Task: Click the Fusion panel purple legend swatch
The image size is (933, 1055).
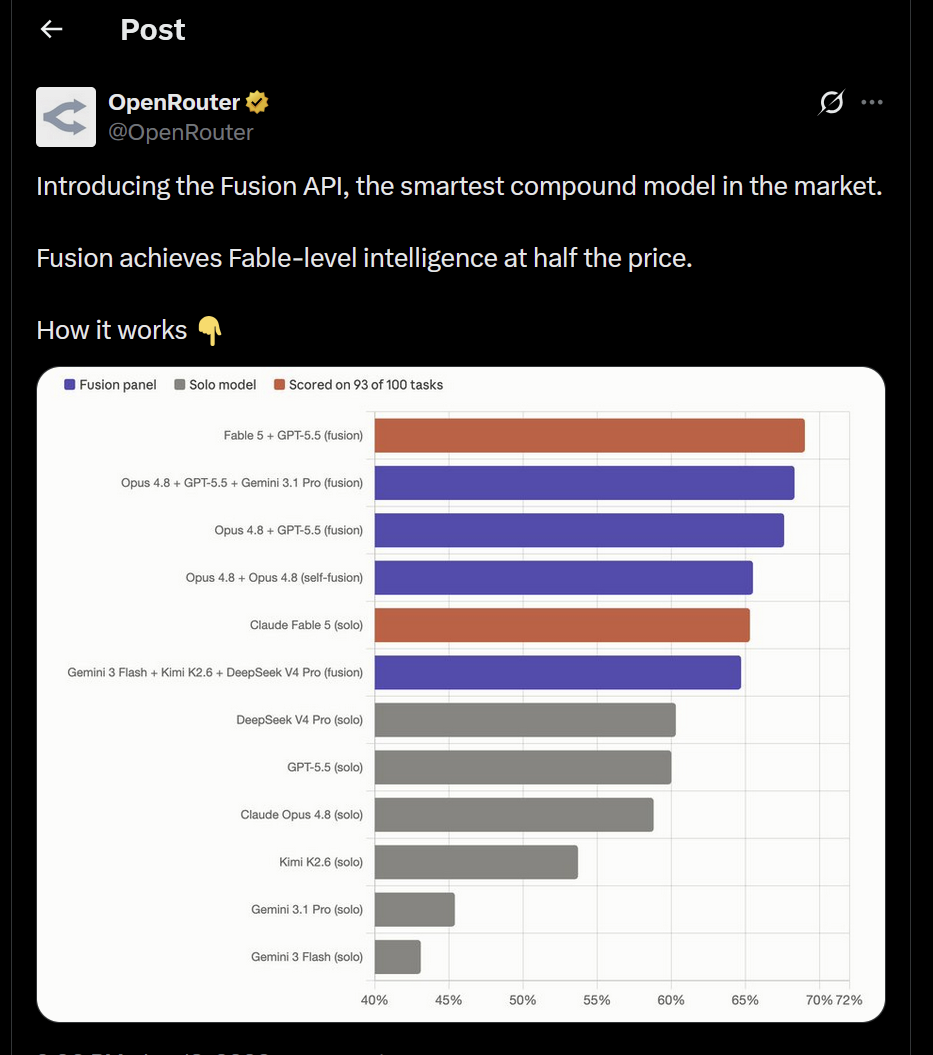Action: point(69,385)
